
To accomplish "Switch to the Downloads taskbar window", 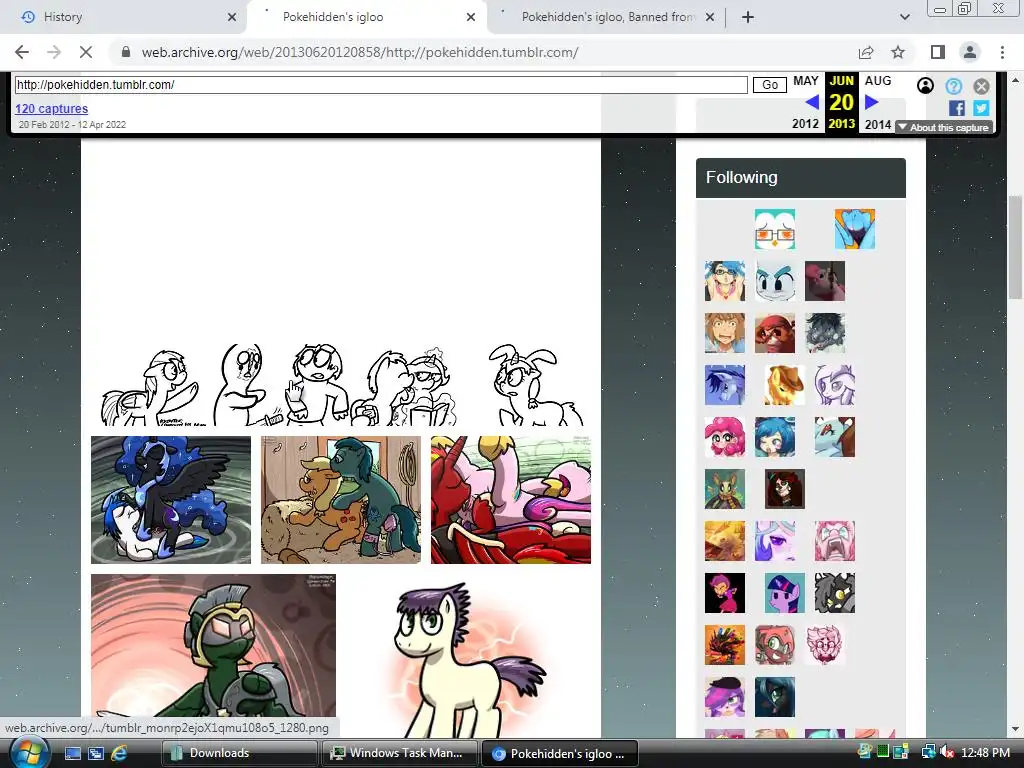I will click(x=239, y=753).
